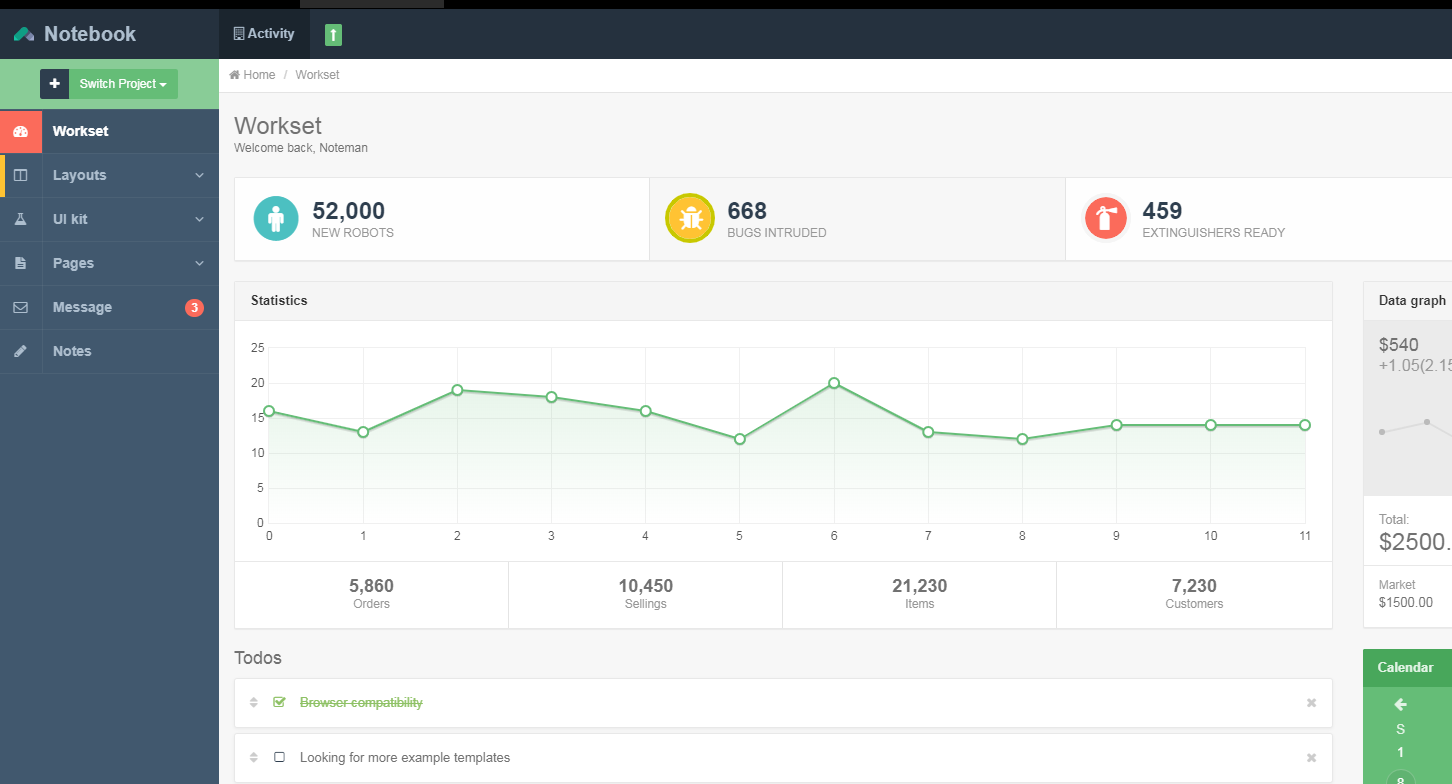Click the Notes pencil icon in sidebar

[21, 352]
